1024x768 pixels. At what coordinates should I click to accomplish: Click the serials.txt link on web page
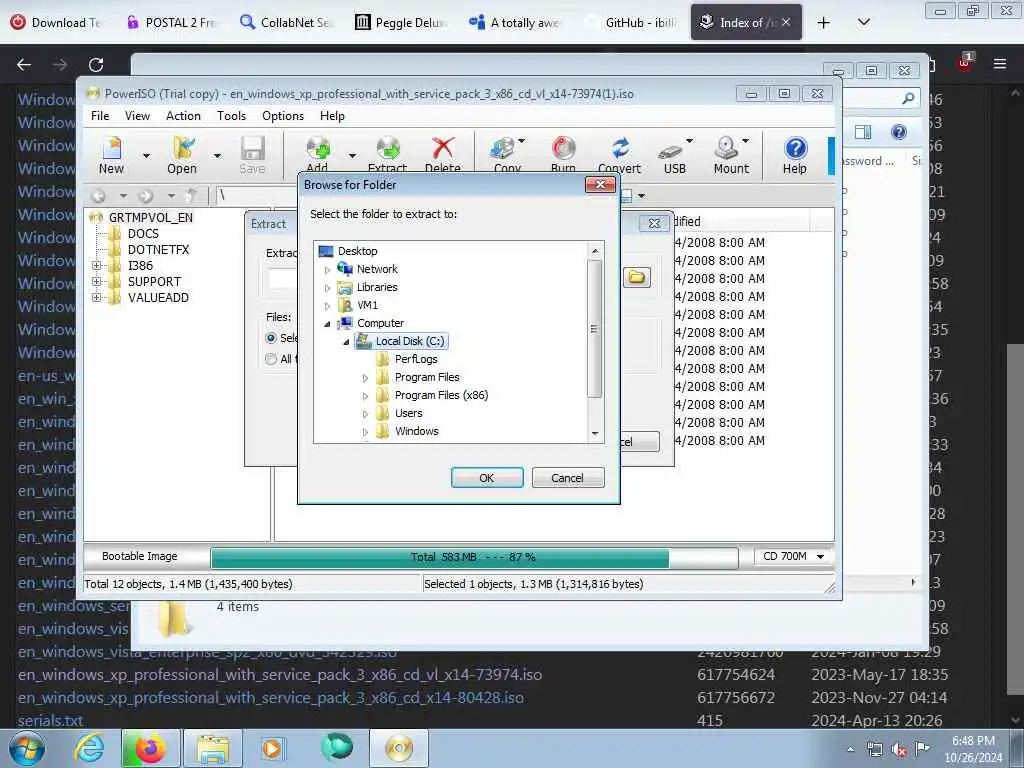click(50, 720)
